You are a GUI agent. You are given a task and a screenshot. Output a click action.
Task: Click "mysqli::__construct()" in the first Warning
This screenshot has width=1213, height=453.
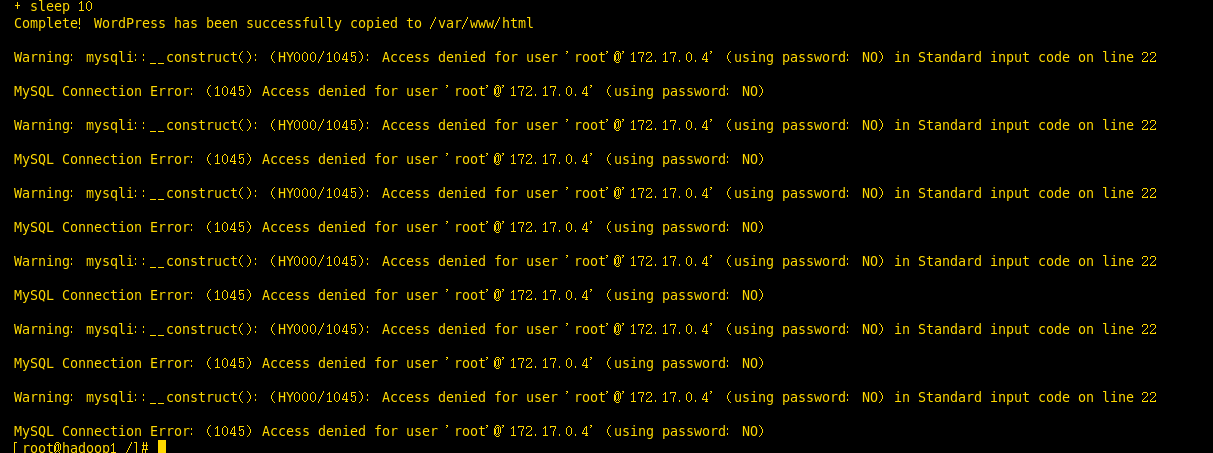click(x=172, y=58)
